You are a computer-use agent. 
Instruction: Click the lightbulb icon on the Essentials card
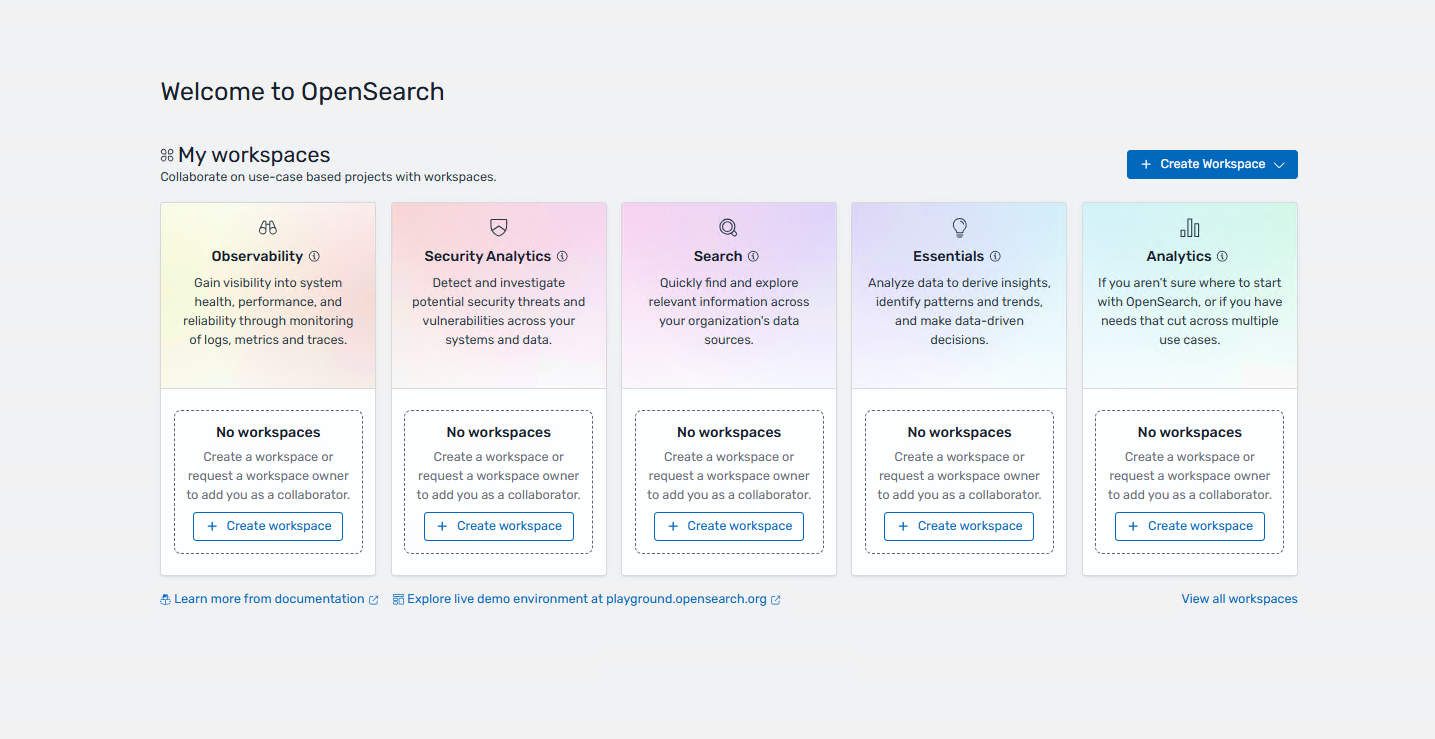click(959, 228)
